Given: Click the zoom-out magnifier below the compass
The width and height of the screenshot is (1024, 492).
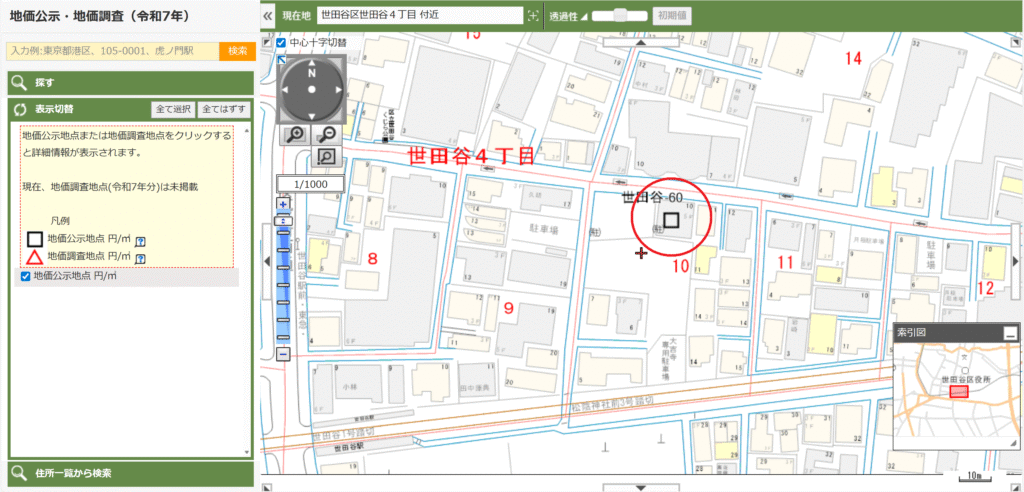Looking at the screenshot, I should [326, 135].
